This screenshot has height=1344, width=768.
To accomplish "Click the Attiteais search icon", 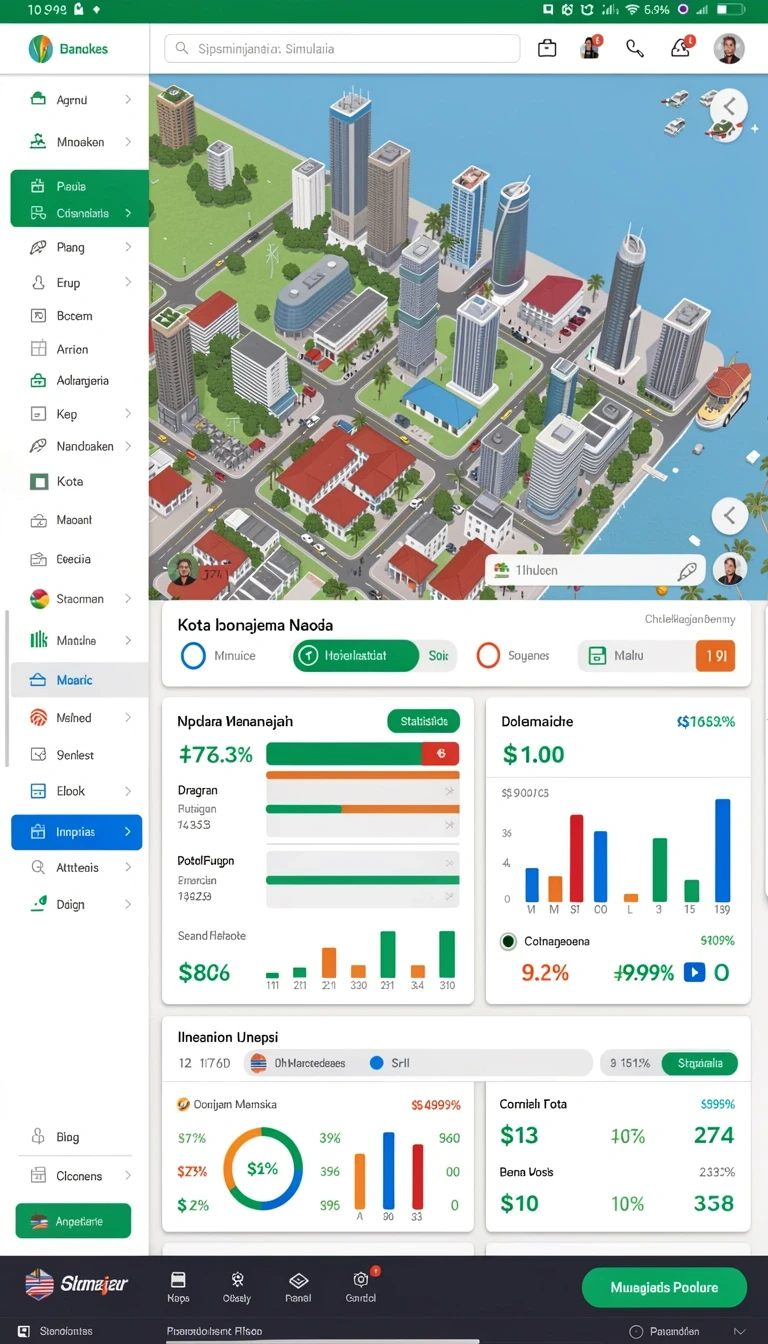I will click(x=38, y=868).
